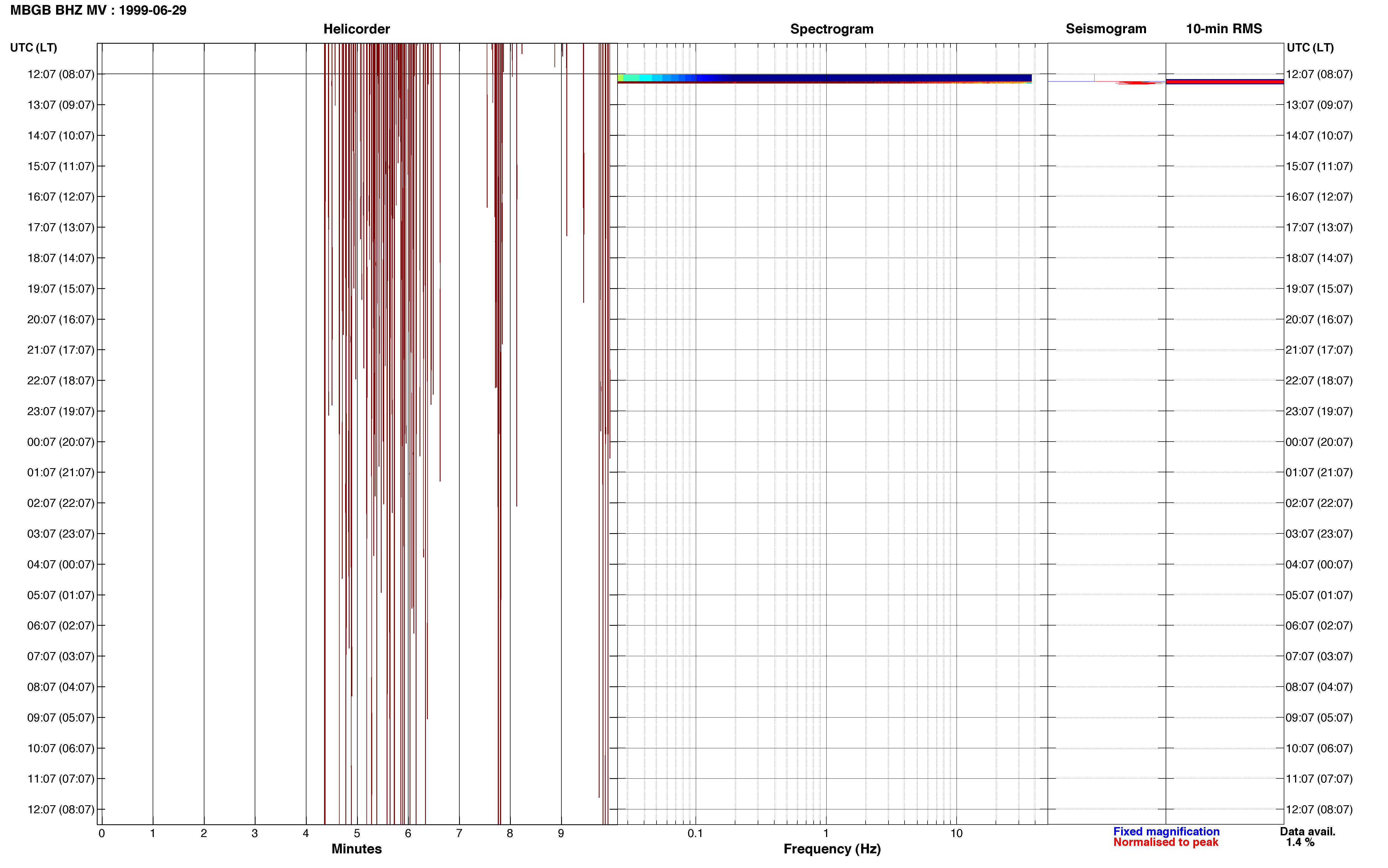This screenshot has width=1388, height=868.
Task: Click the 2 tick on the minutes axis
Action: [x=204, y=833]
